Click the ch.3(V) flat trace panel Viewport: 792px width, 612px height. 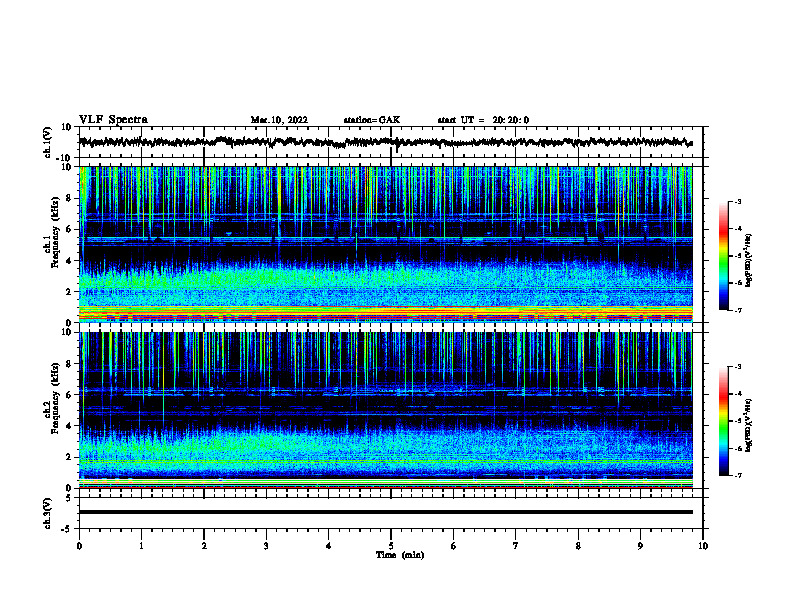(390, 513)
